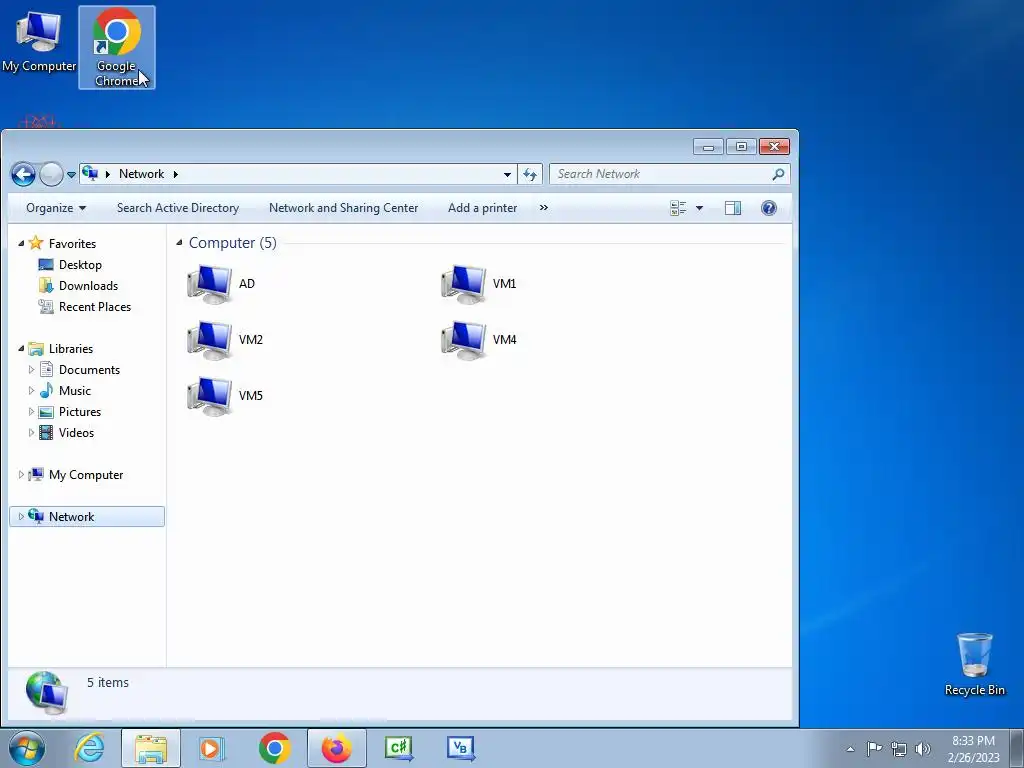Open Explorer help icon
Image resolution: width=1024 pixels, height=768 pixels.
769,208
